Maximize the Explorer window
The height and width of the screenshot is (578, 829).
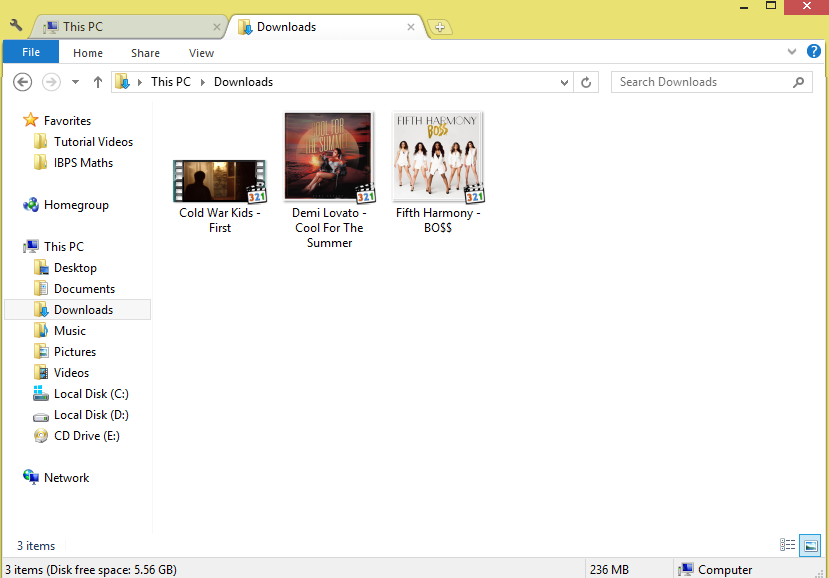770,6
